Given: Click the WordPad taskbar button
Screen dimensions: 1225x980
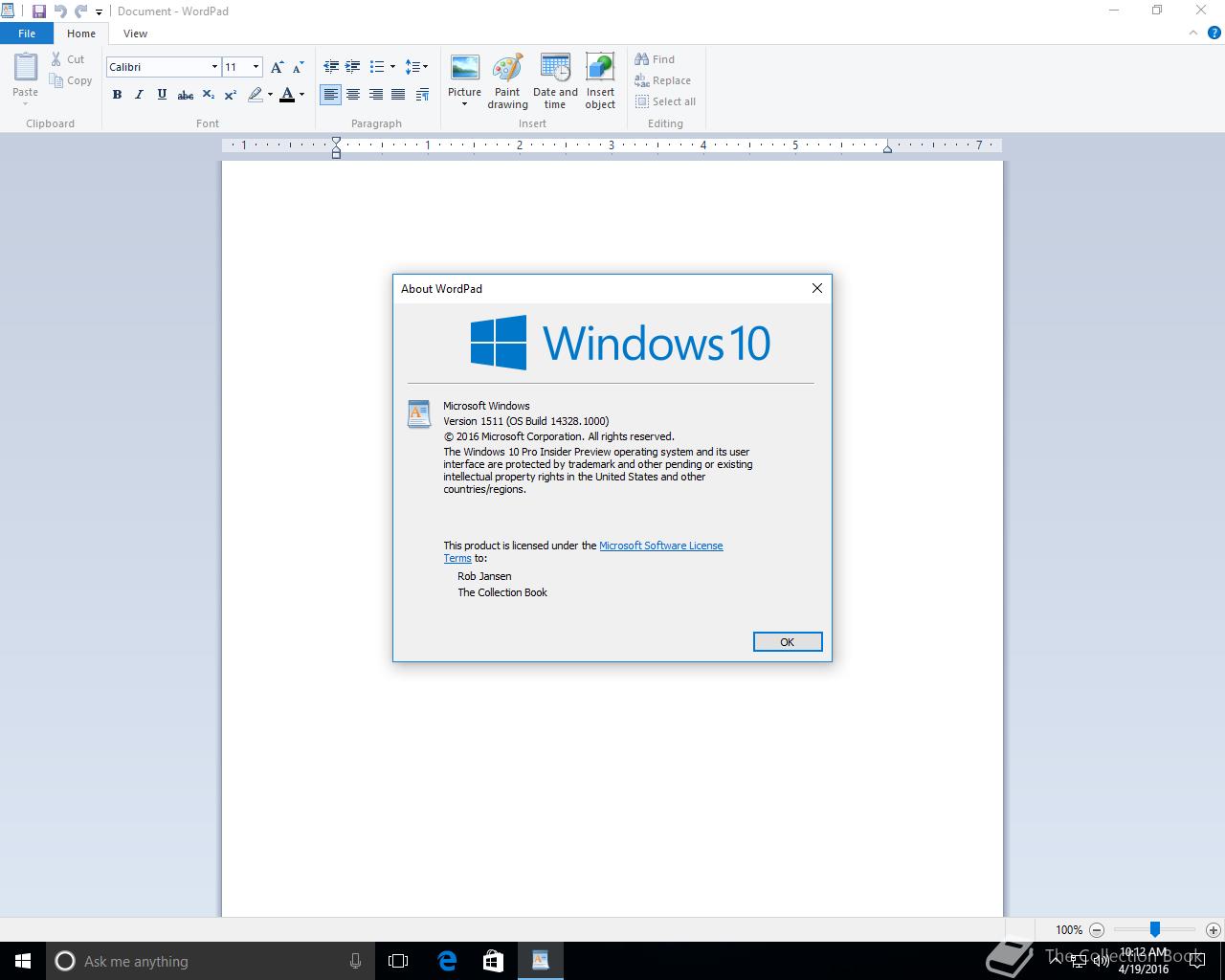Looking at the screenshot, I should [x=541, y=961].
